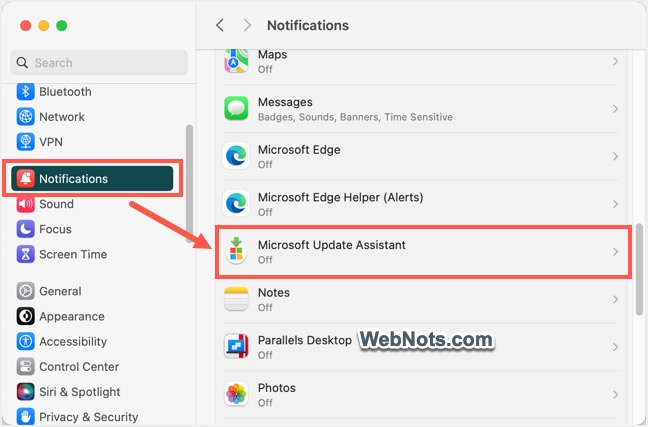Click the Parallels Desktop icon
The image size is (648, 427).
point(236,346)
